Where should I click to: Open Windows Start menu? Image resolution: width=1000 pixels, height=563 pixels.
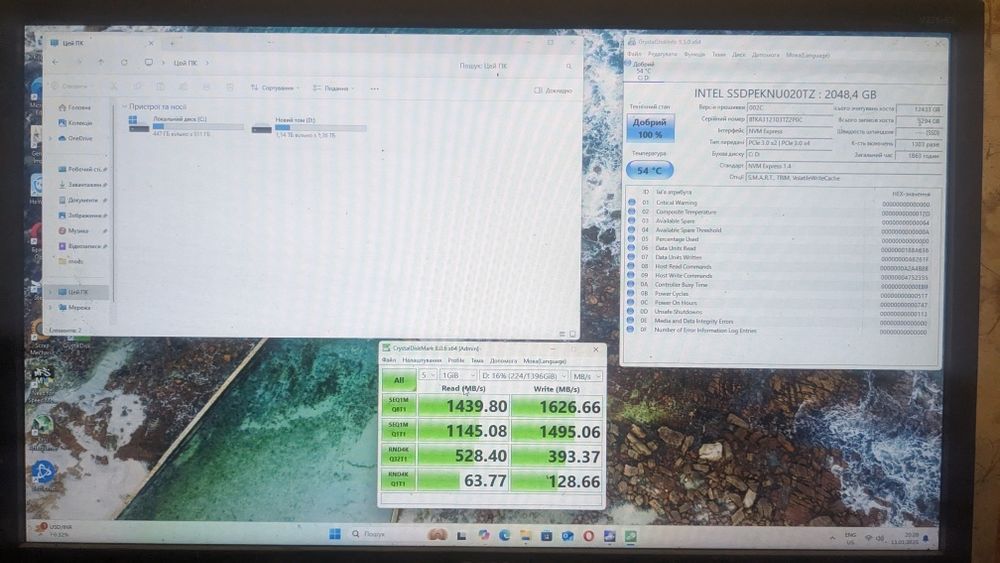[x=335, y=534]
